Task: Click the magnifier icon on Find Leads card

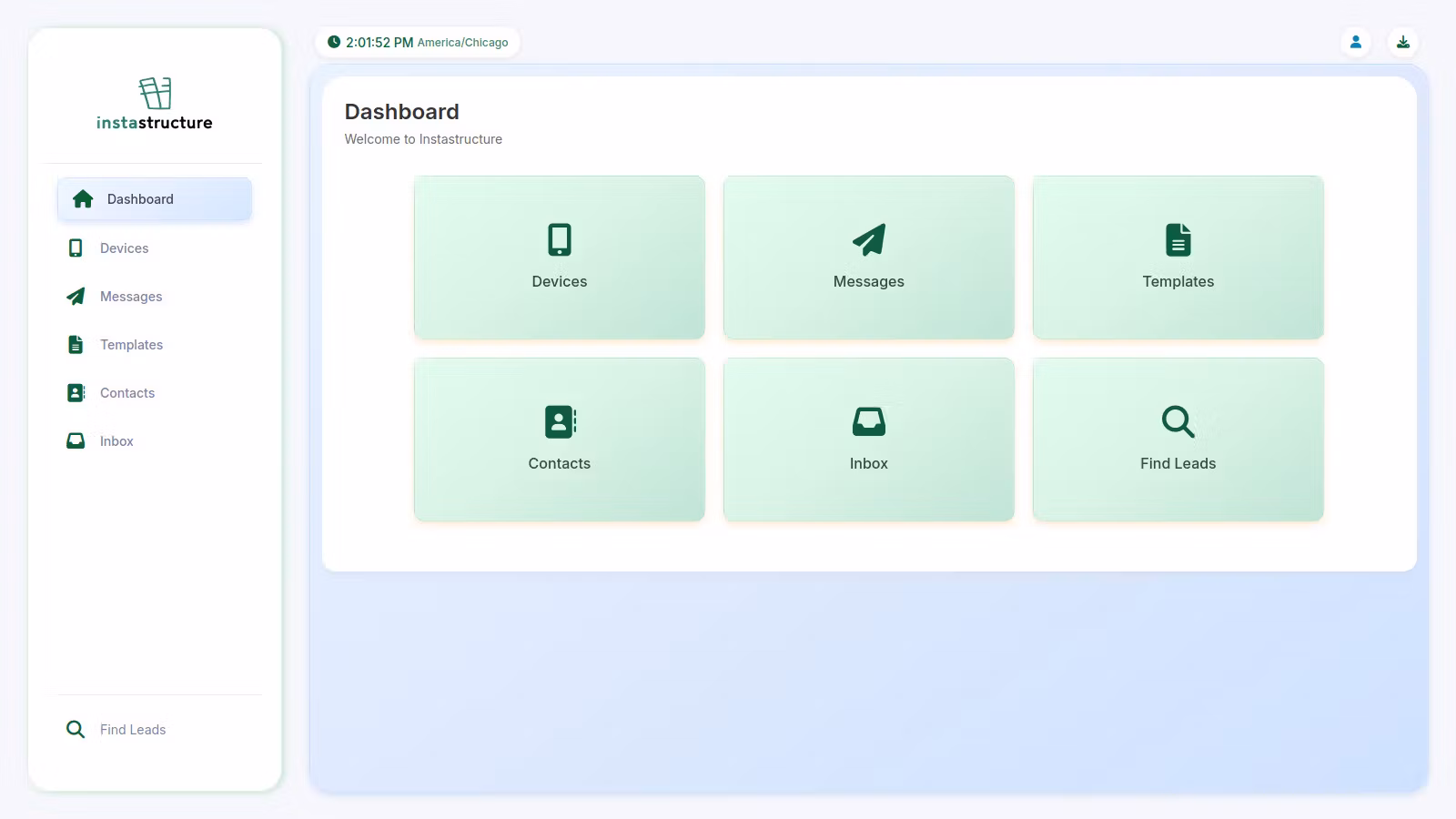Action: [1178, 421]
